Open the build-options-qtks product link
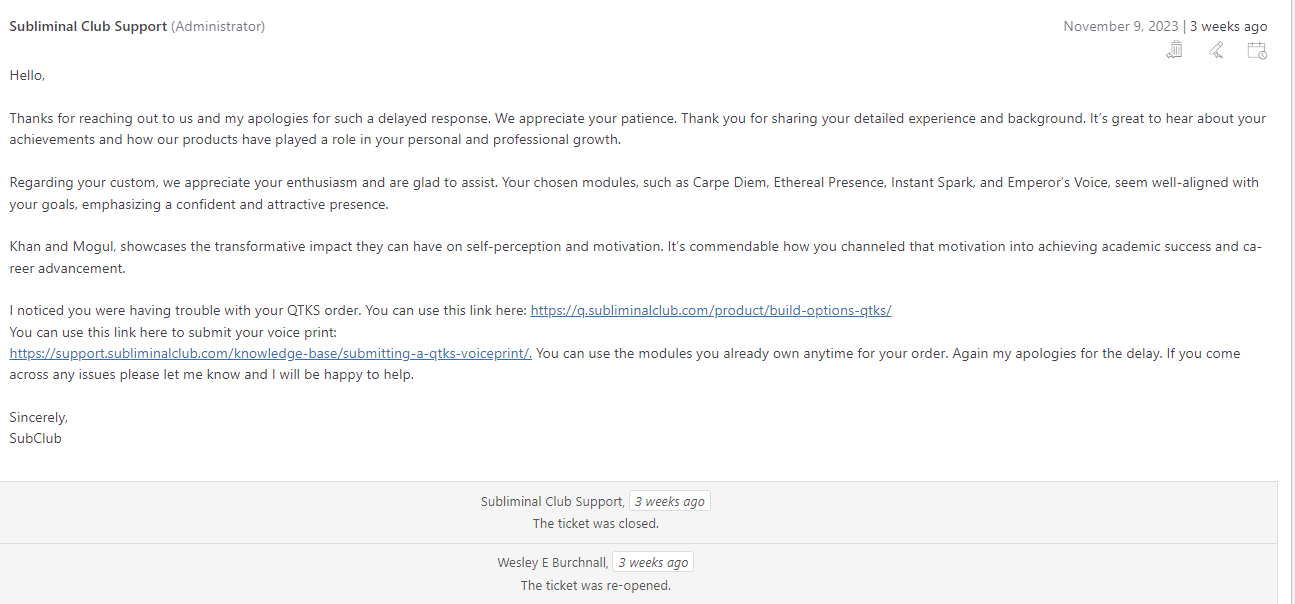This screenshot has height=604, width=1295. point(710,310)
